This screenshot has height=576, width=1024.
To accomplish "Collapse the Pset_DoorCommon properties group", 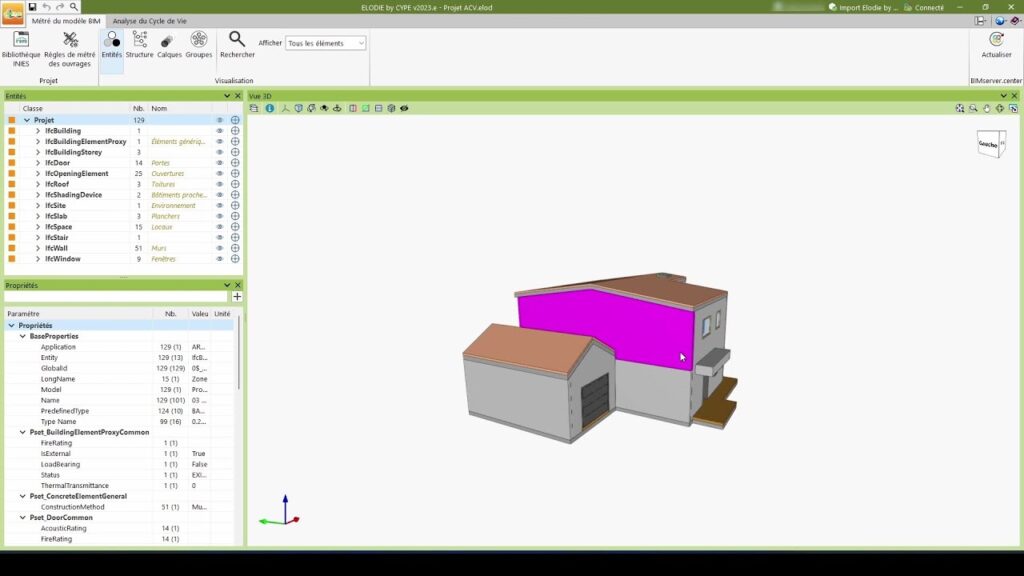I will tap(23, 518).
